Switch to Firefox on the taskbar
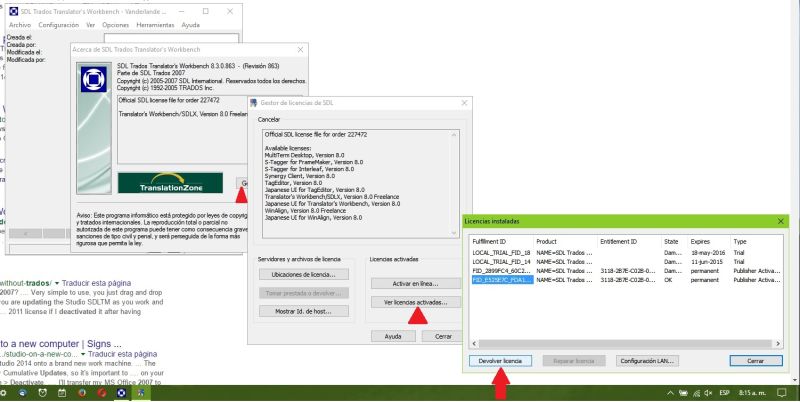The image size is (800, 402). [82, 393]
